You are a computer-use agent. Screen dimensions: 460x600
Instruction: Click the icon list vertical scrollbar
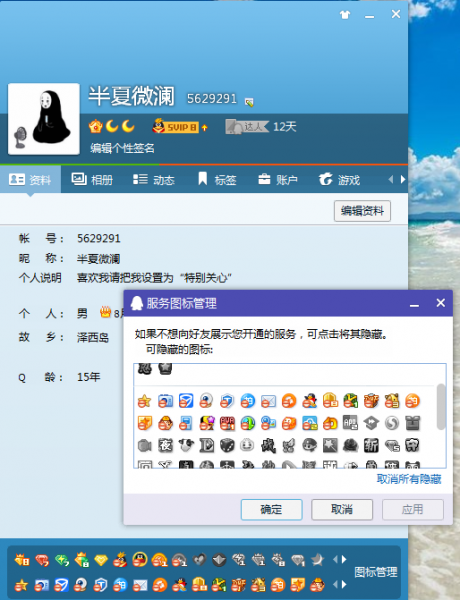point(441,406)
